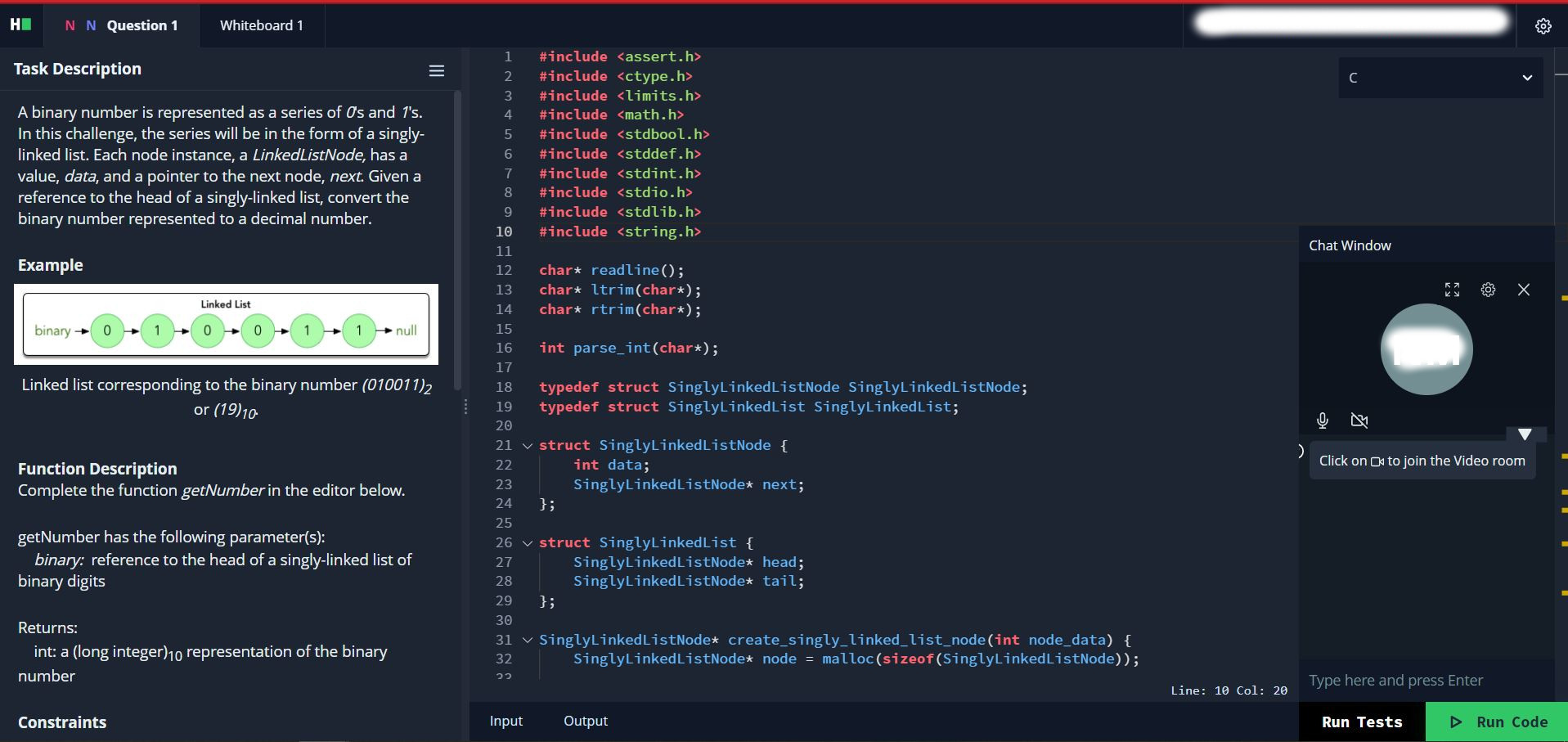1568x742 pixels.
Task: Click line number 10 in the gutter
Action: pyautogui.click(x=504, y=232)
